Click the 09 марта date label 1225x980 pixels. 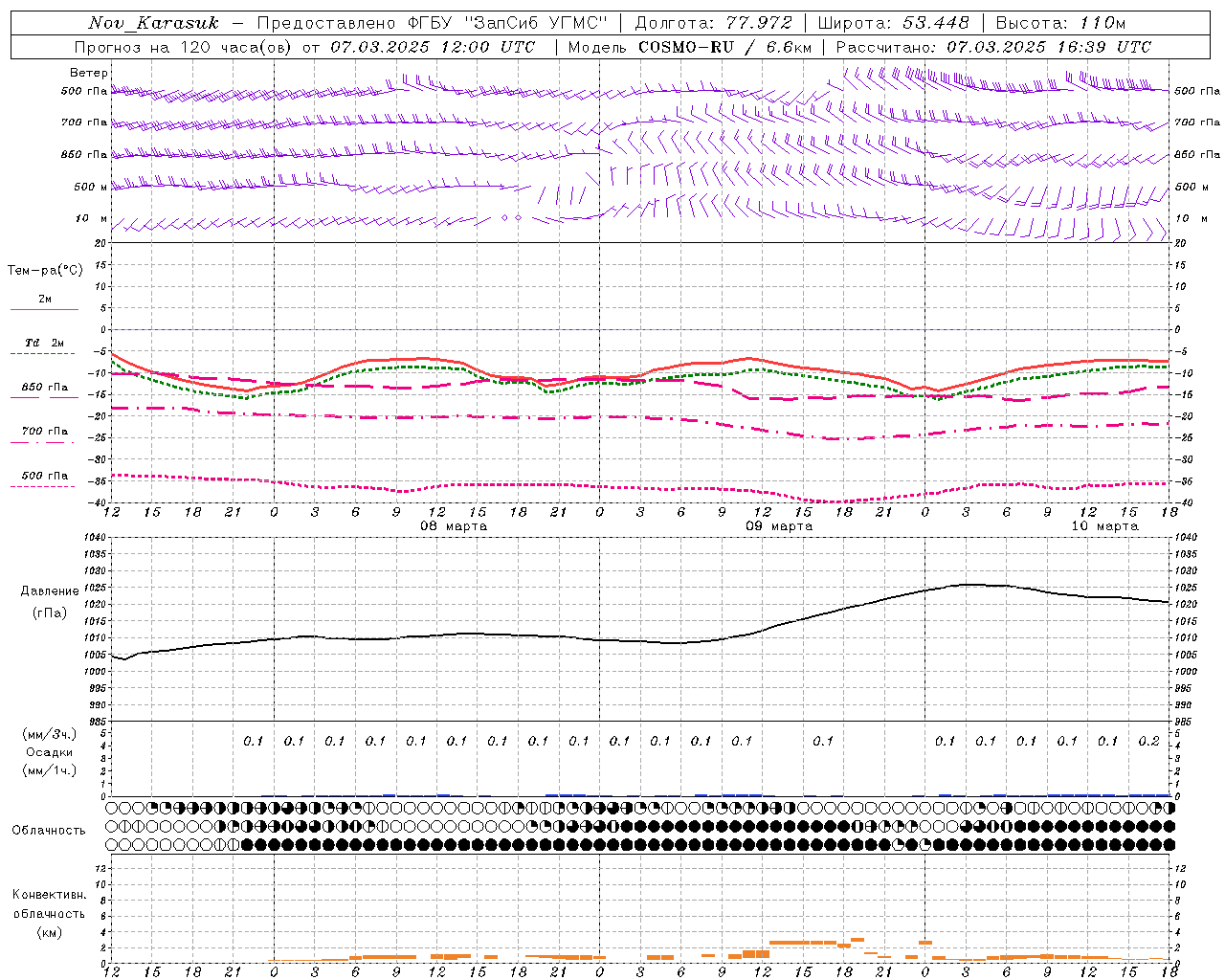tap(779, 526)
